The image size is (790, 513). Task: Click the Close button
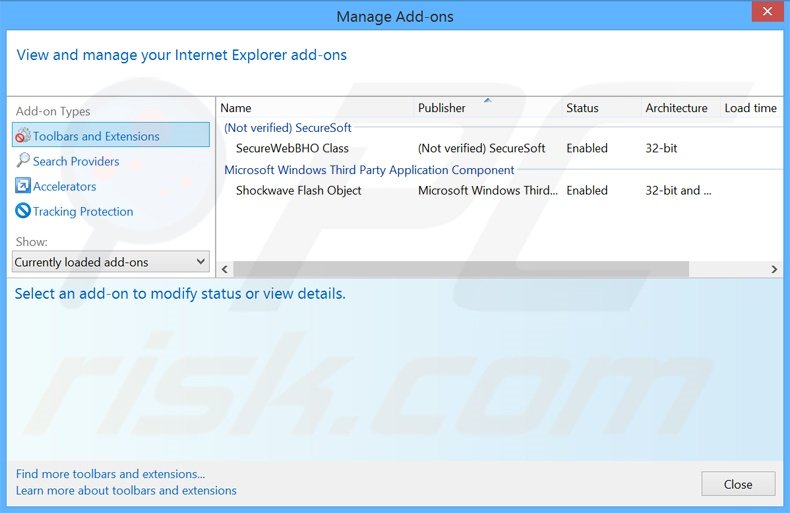coord(738,484)
